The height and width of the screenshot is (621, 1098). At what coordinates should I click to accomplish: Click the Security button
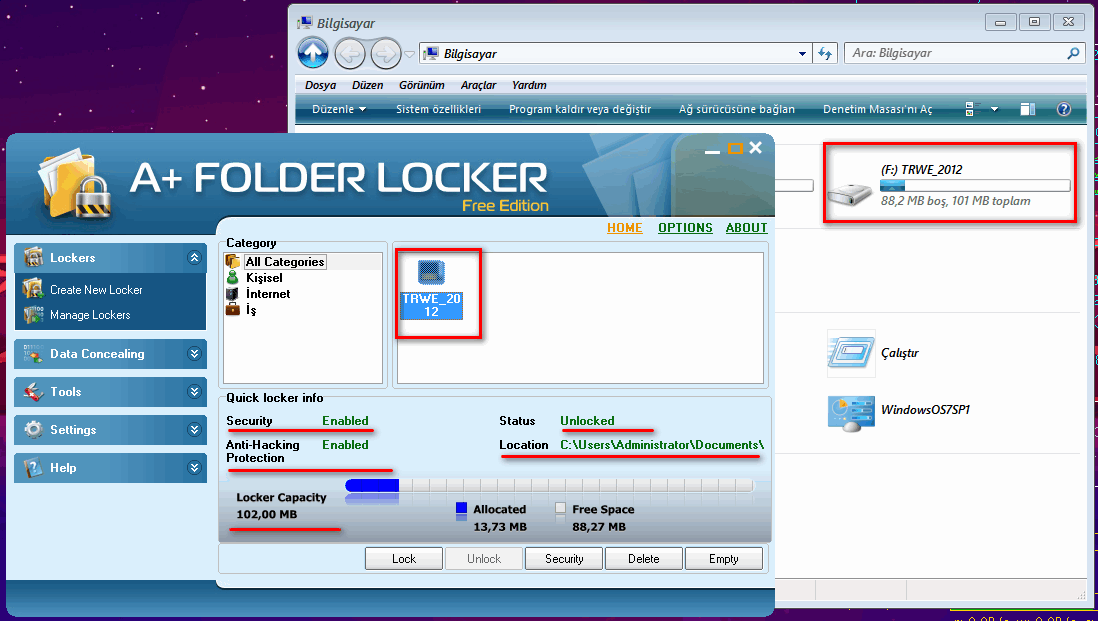click(564, 559)
